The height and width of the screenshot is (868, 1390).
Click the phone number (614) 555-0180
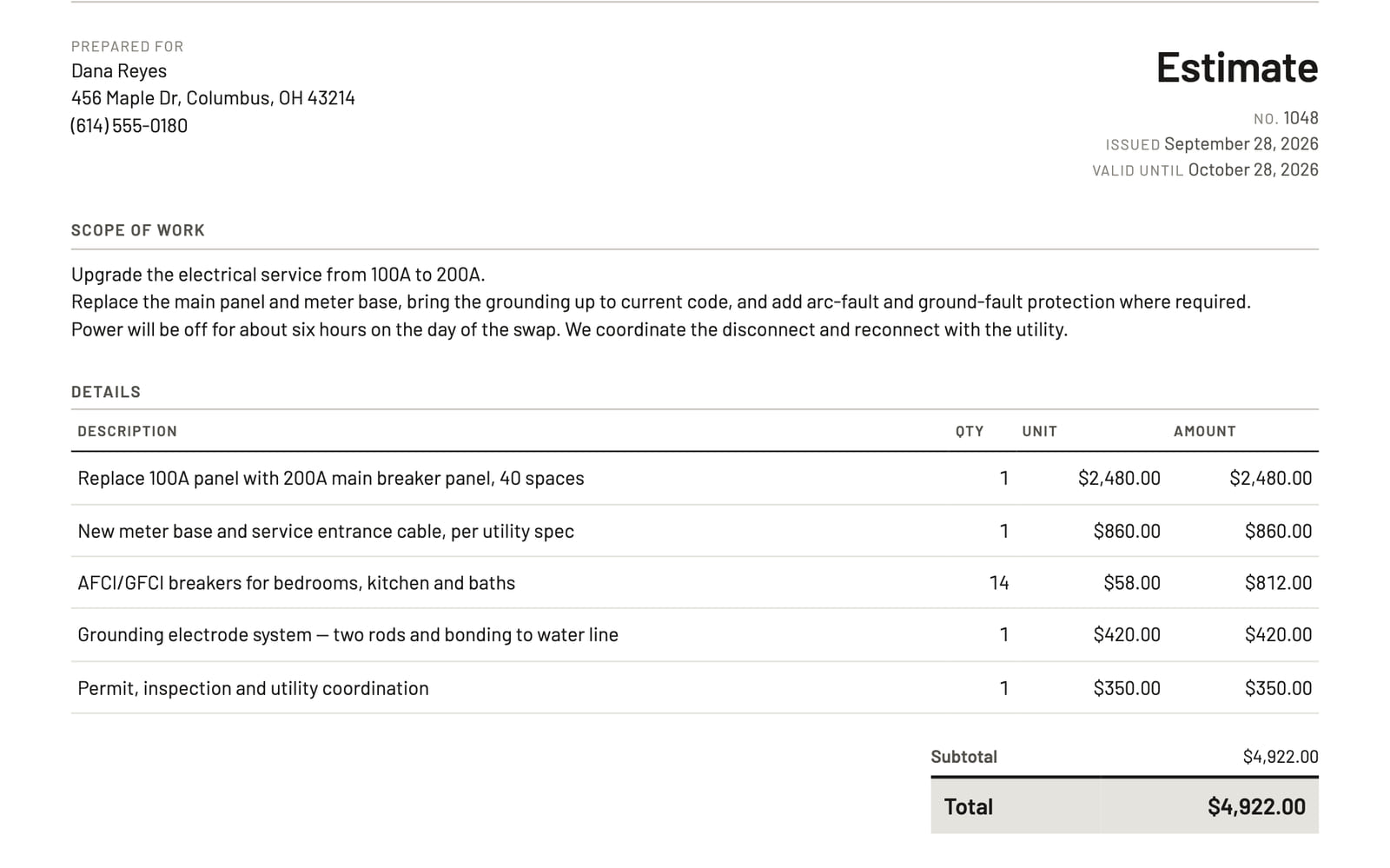coord(129,126)
